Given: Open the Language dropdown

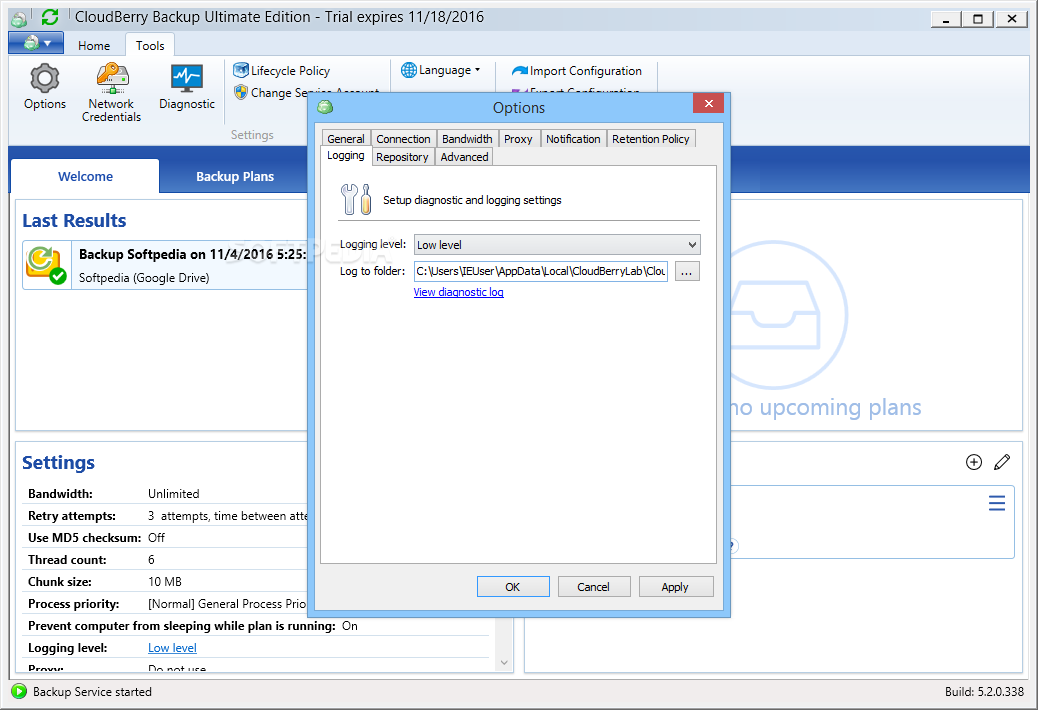Looking at the screenshot, I should click(441, 70).
